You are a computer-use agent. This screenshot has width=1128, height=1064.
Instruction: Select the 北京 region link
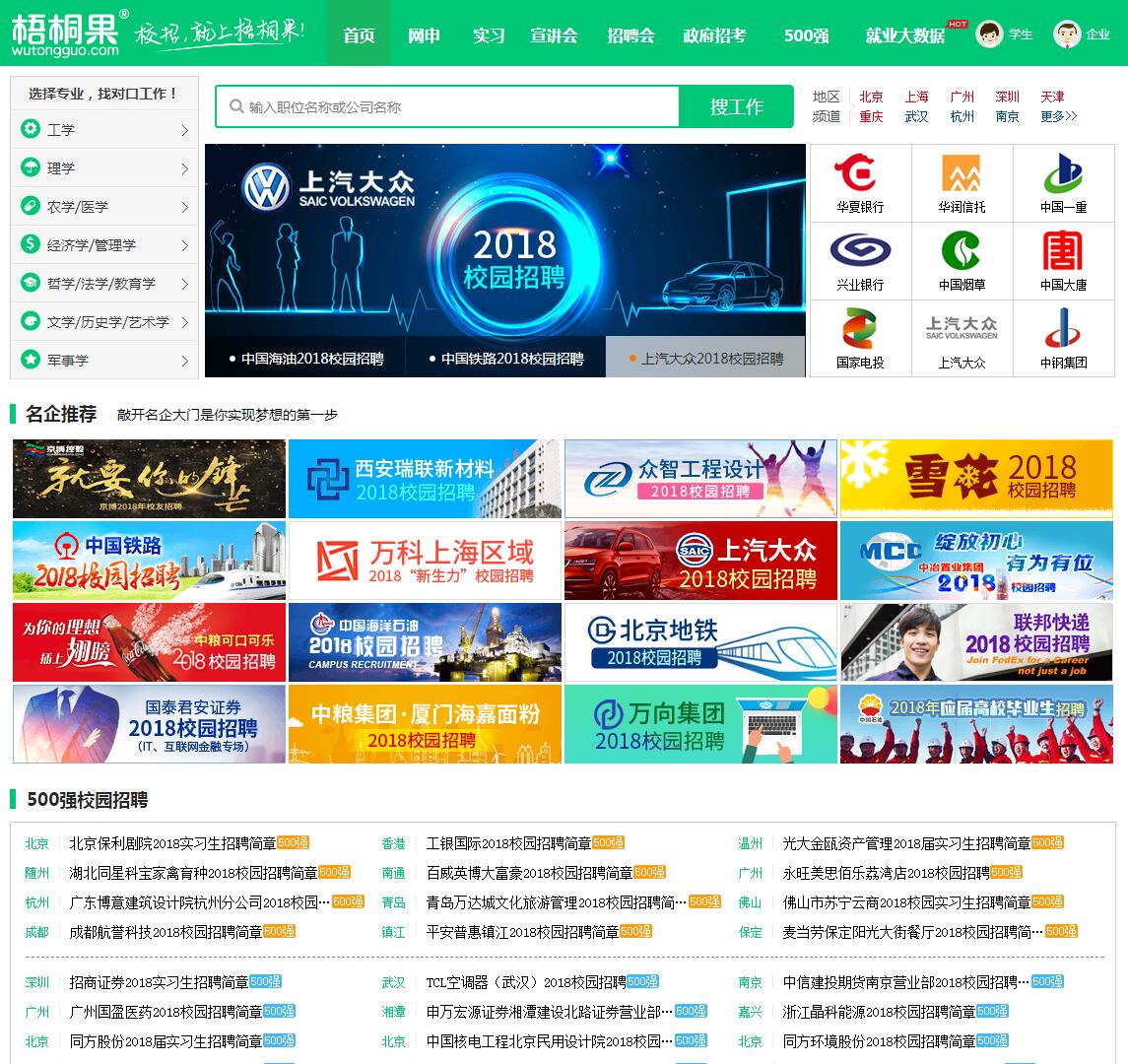871,97
